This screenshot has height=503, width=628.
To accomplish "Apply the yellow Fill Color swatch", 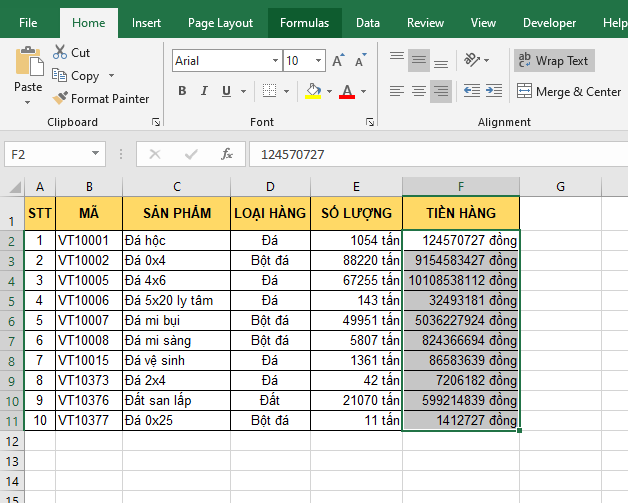I will (x=313, y=92).
